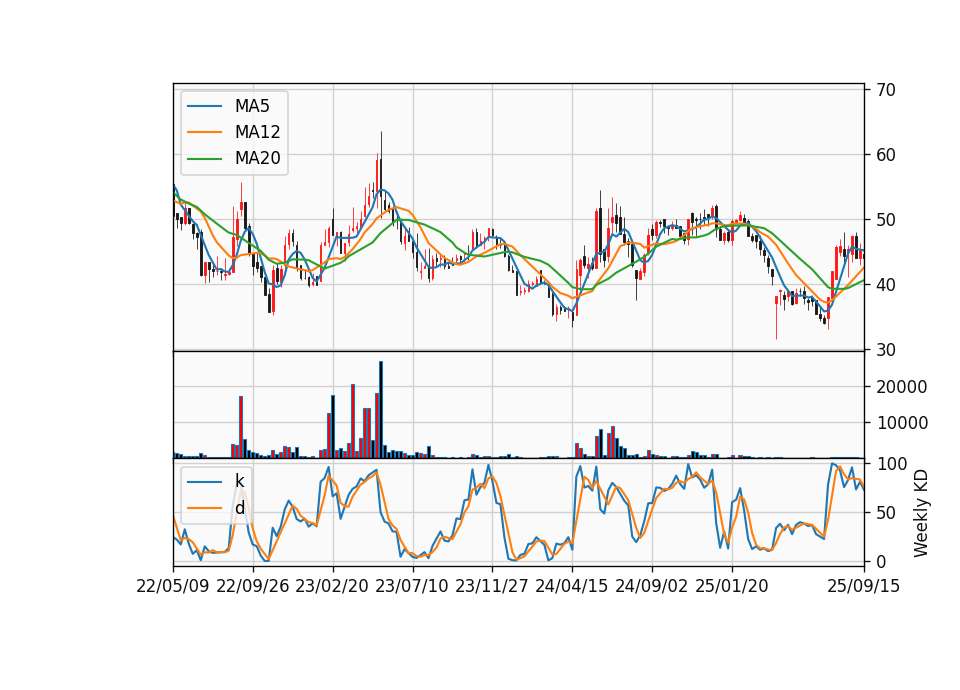The height and width of the screenshot is (690, 960).
Task: Click the price axis value 30
Action: [886, 350]
